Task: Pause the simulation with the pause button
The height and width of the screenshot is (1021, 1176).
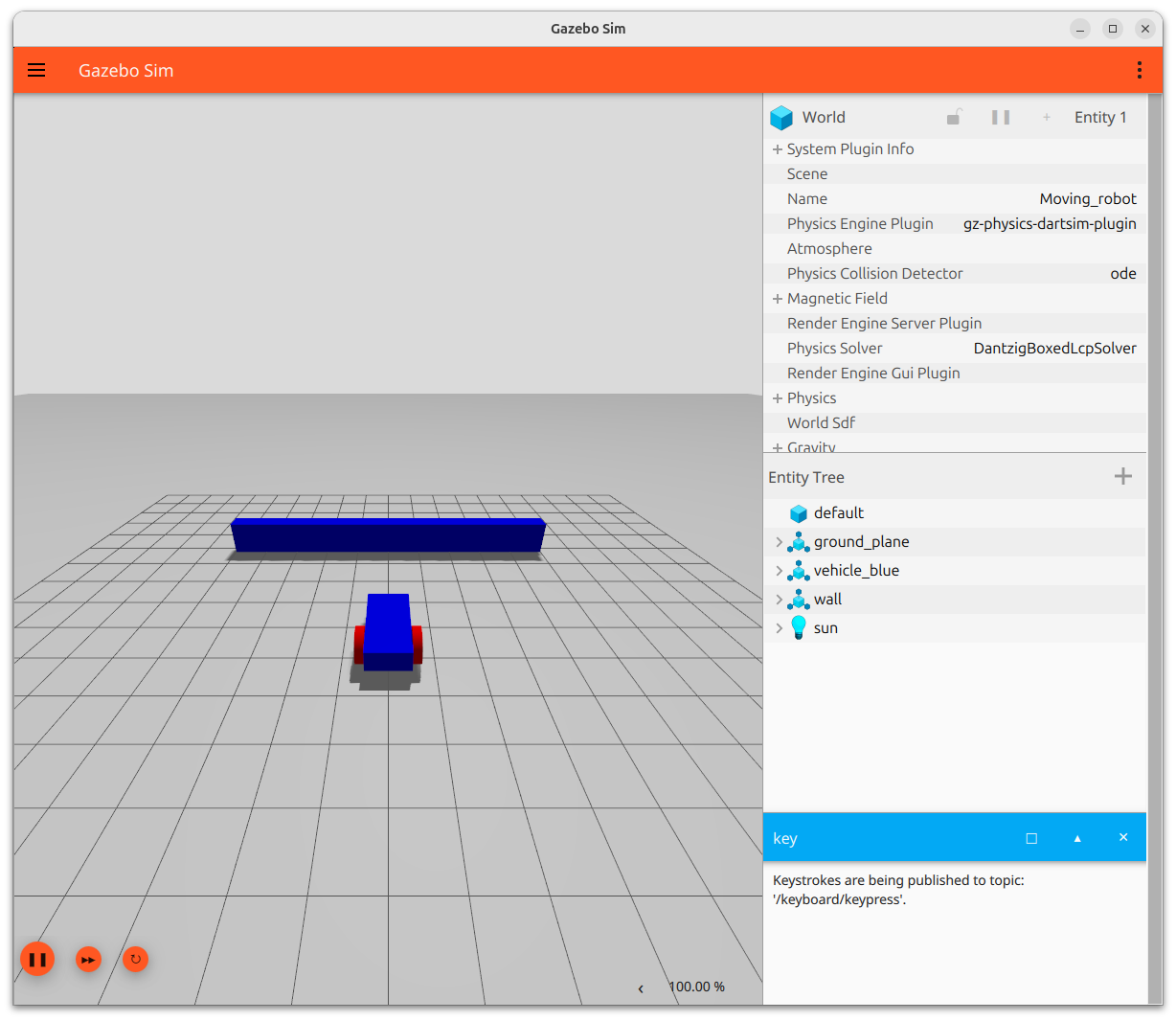Action: point(37,959)
